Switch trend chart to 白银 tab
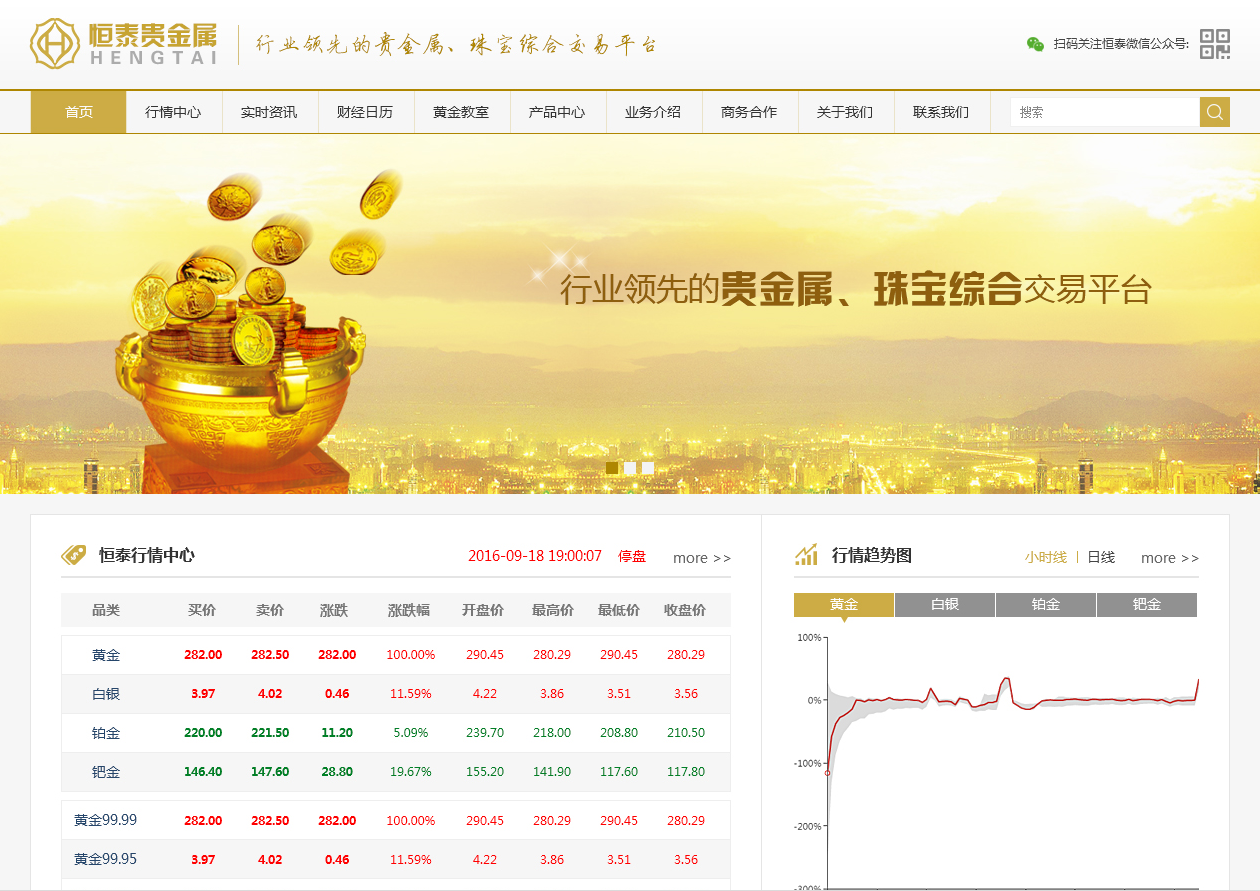This screenshot has width=1260, height=891. 944,604
